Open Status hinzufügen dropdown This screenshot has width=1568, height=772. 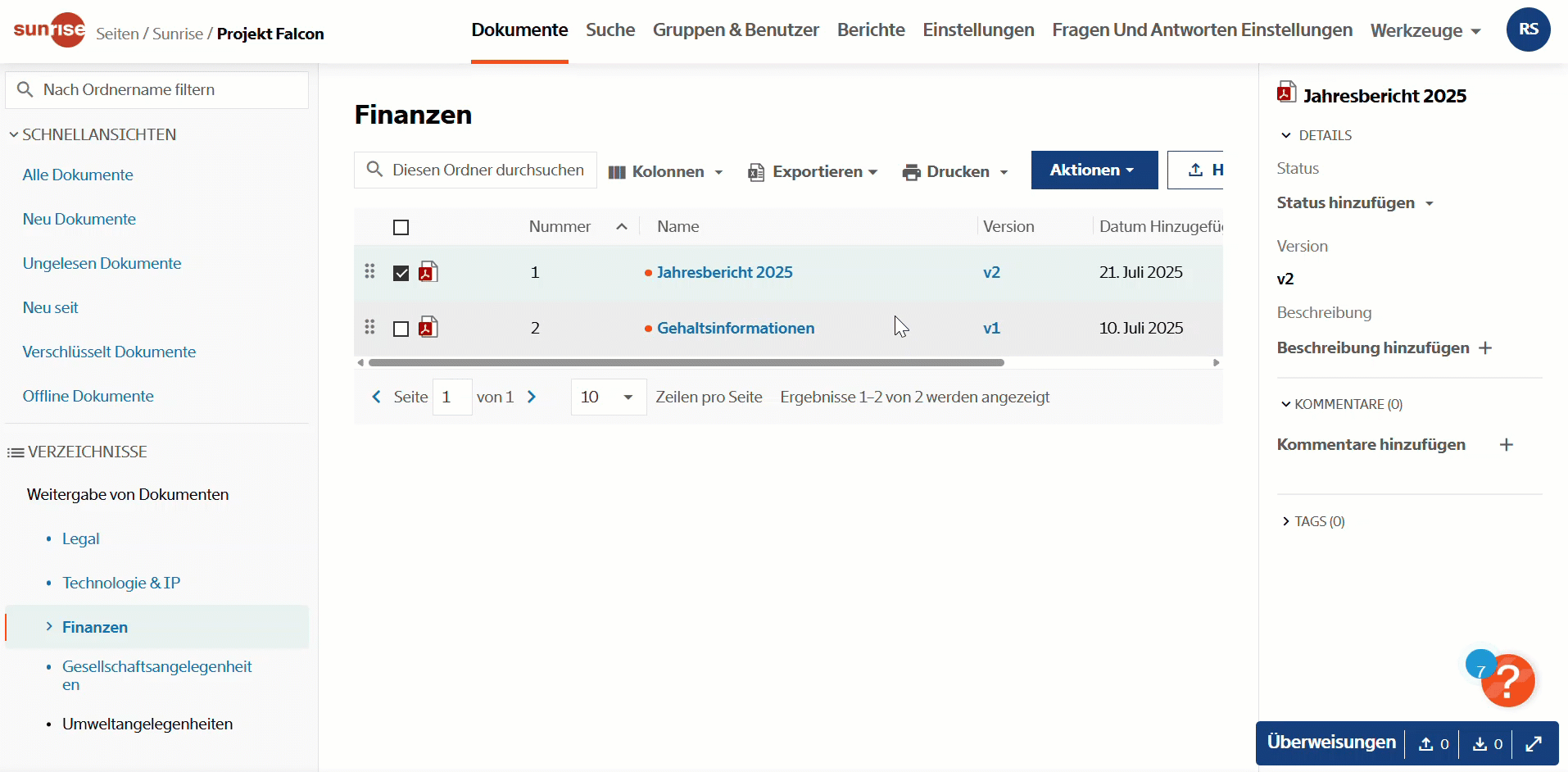click(1355, 202)
